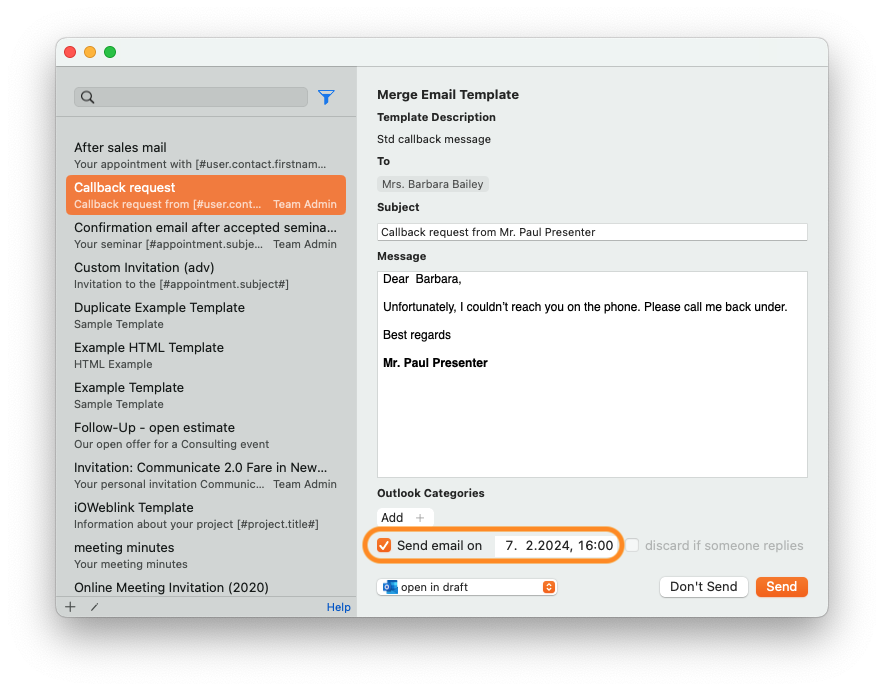This screenshot has width=884, height=691.
Task: Click the magnifier icon in search field
Action: (x=87, y=97)
